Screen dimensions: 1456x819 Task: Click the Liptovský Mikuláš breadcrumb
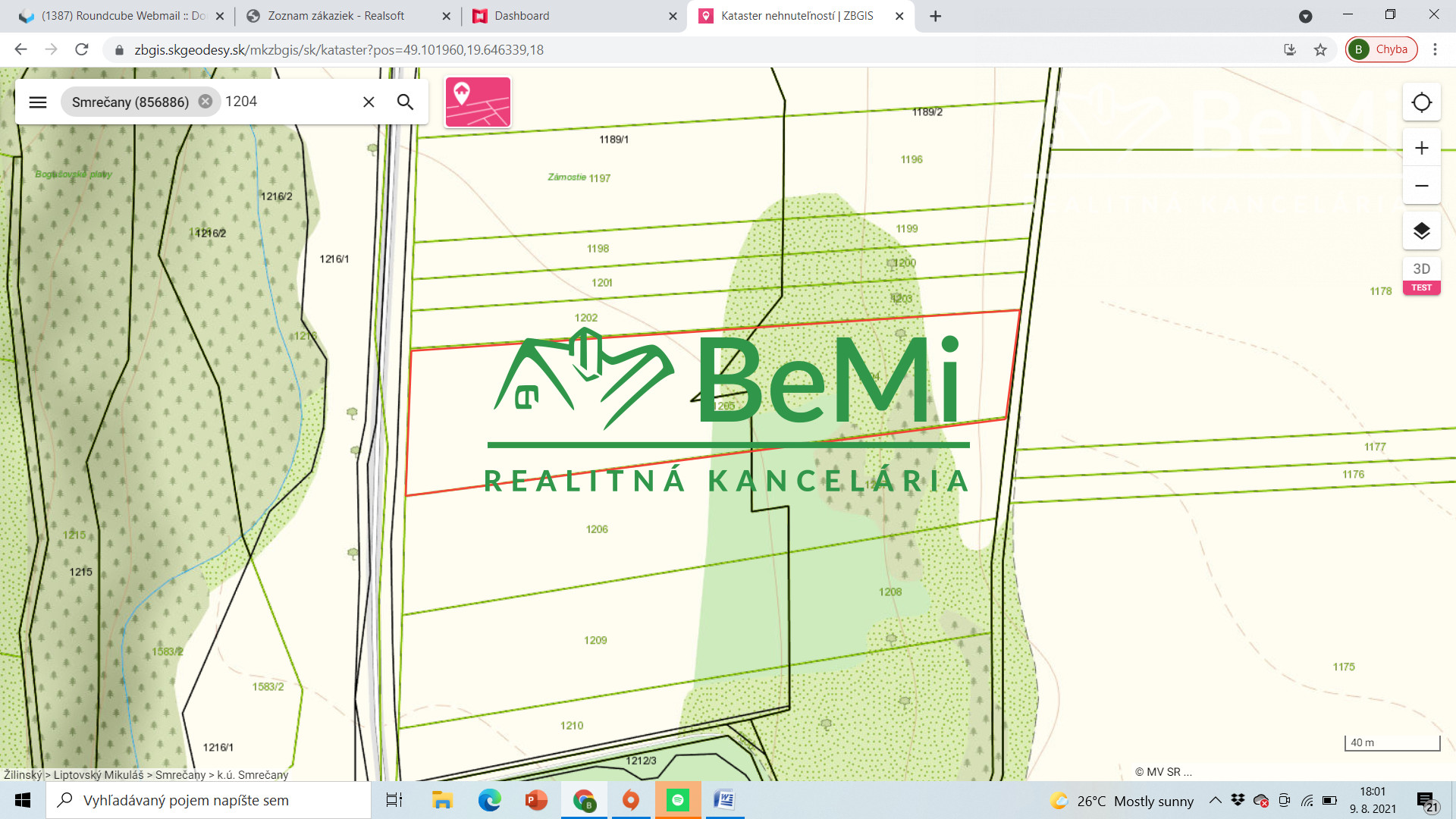point(98,775)
